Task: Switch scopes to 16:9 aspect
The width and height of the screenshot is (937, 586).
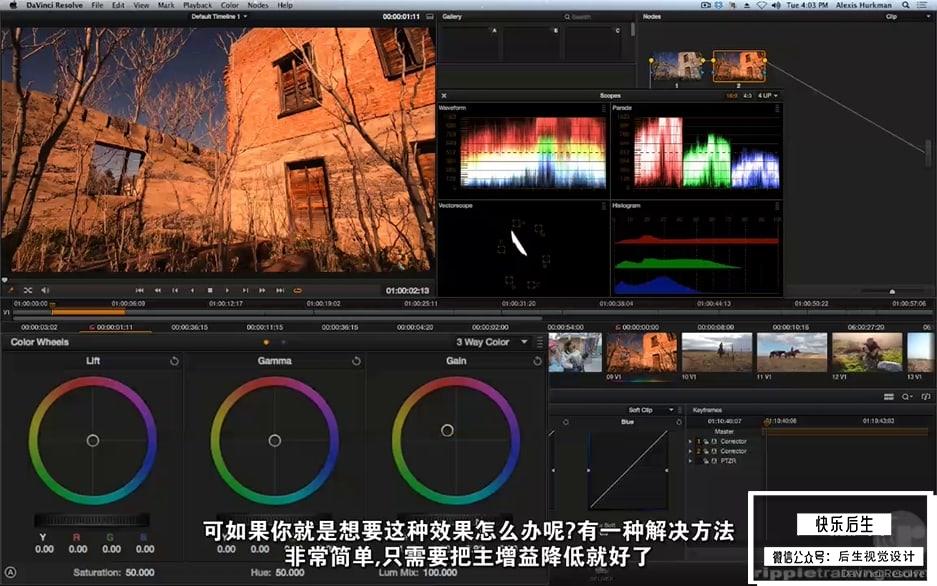Action: click(x=731, y=96)
